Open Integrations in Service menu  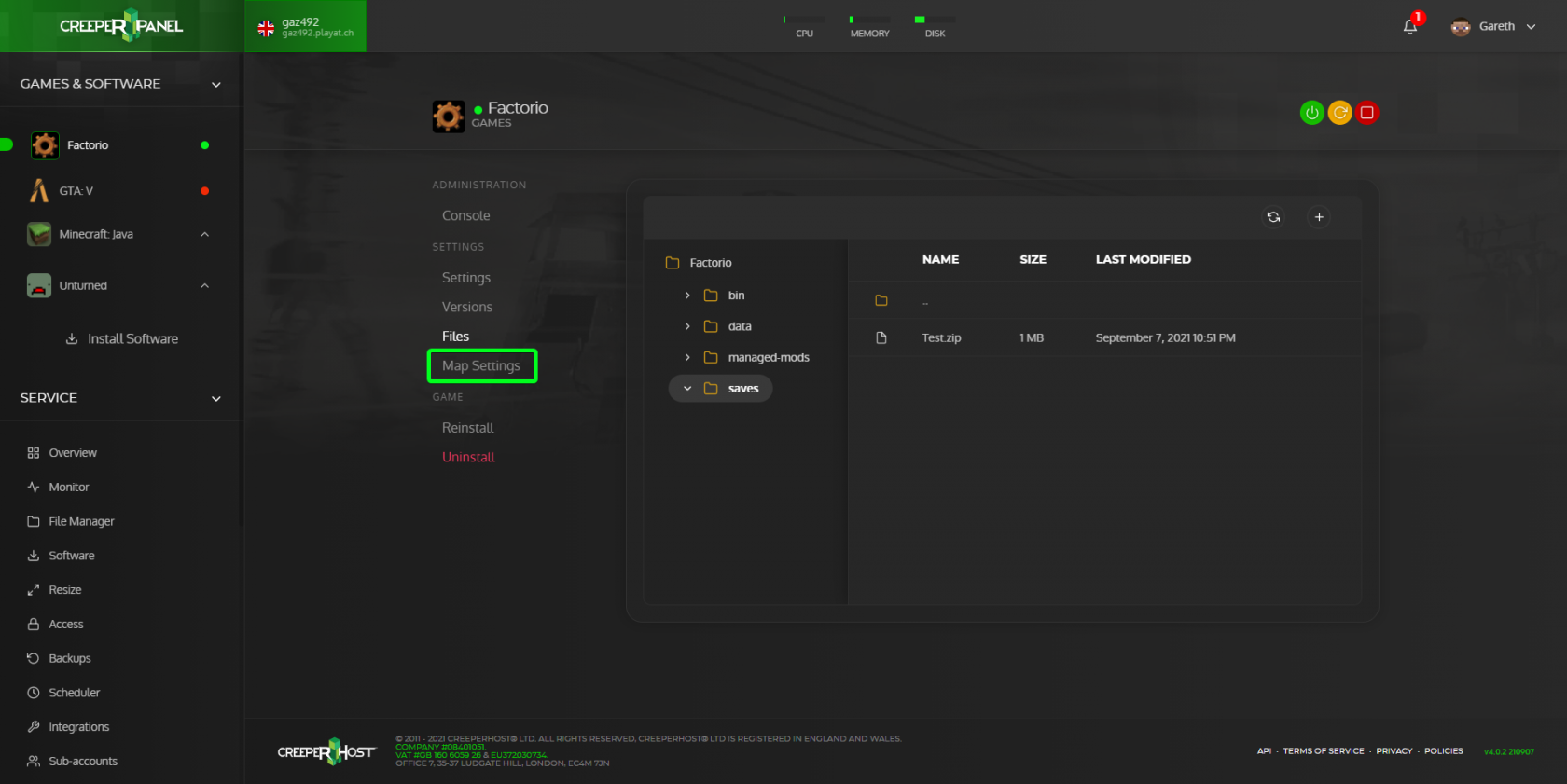tap(78, 727)
